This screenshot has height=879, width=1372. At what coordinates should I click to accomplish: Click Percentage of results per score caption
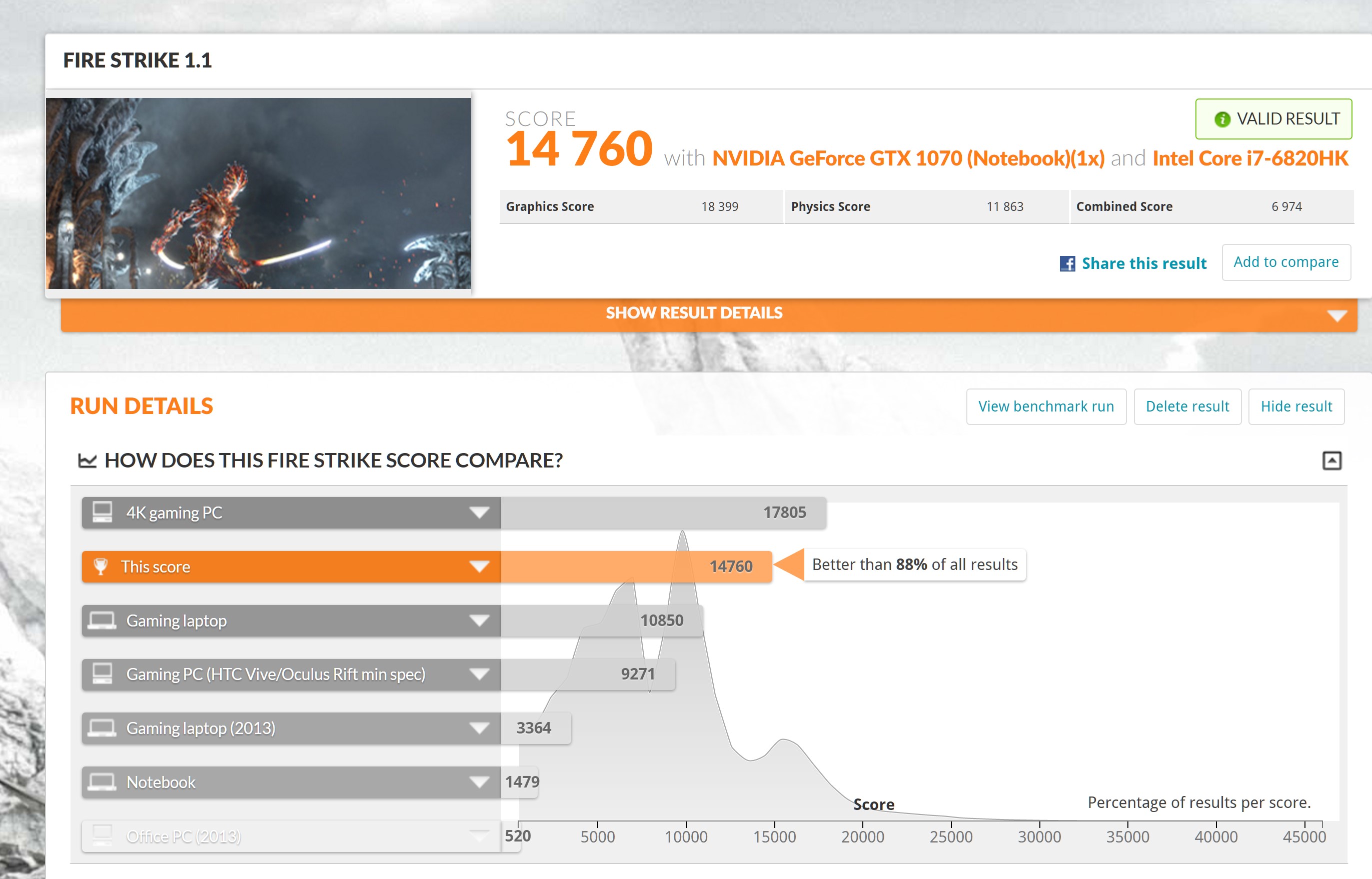1199,802
